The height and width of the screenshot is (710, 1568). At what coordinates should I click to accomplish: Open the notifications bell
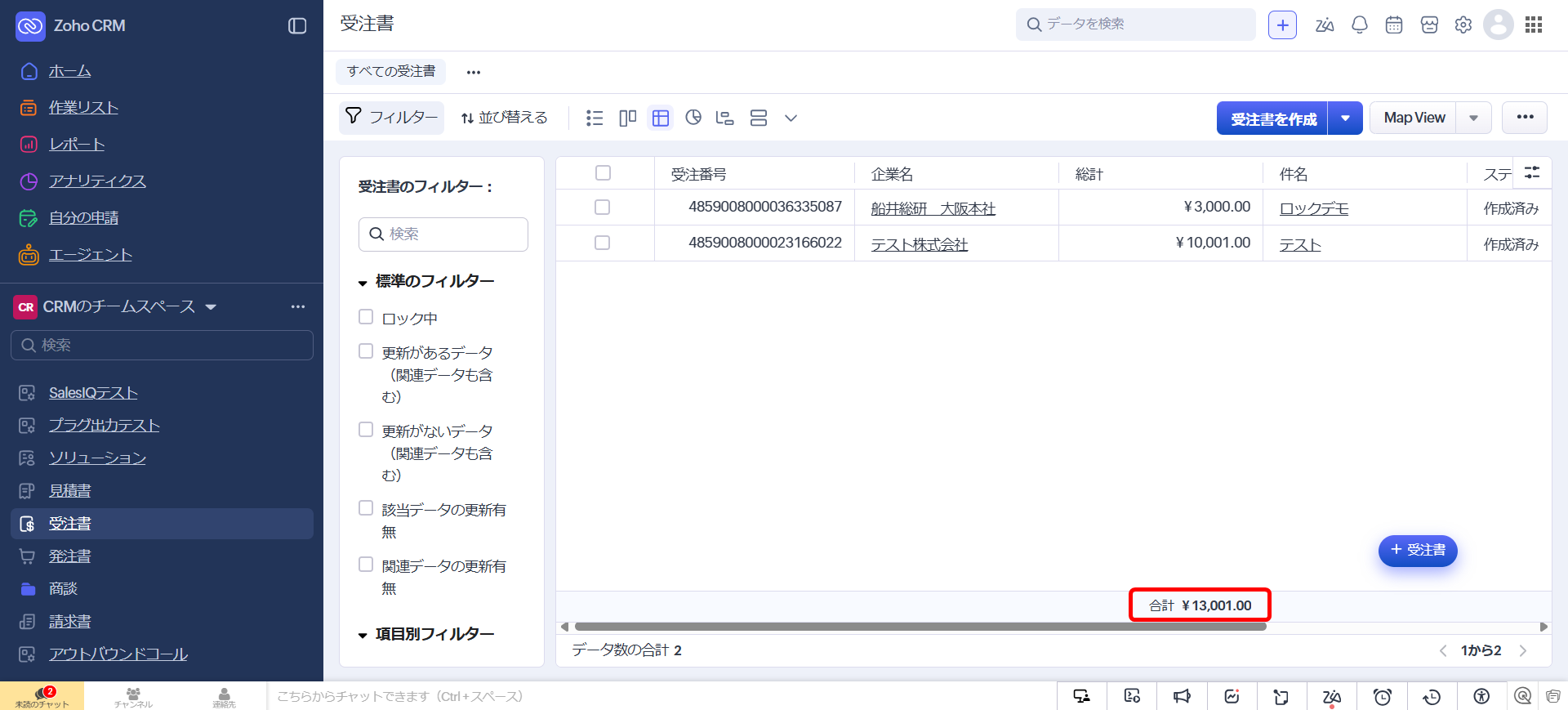(x=1360, y=25)
